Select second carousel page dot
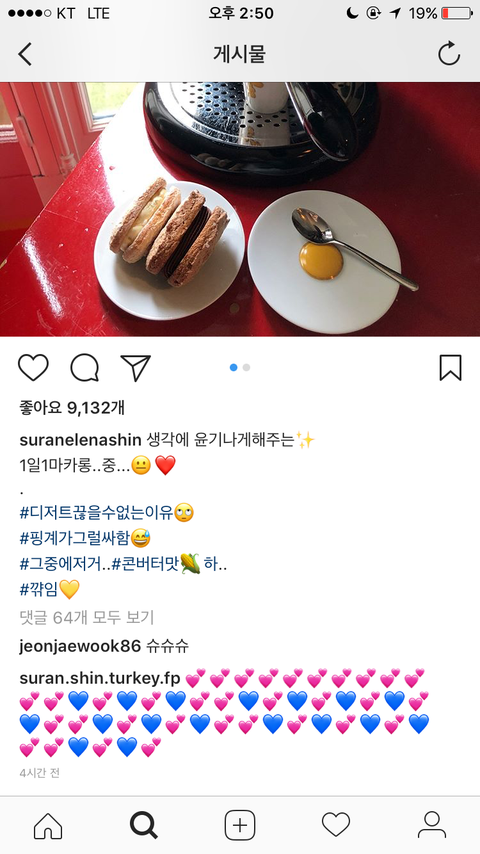Image resolution: width=480 pixels, height=854 pixels. (x=246, y=368)
